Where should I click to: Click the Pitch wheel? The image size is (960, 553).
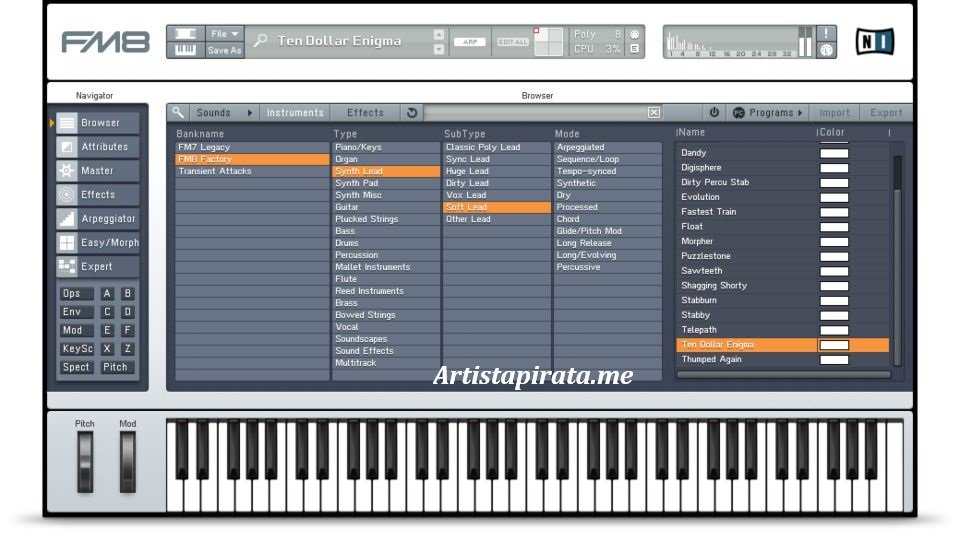click(x=85, y=462)
